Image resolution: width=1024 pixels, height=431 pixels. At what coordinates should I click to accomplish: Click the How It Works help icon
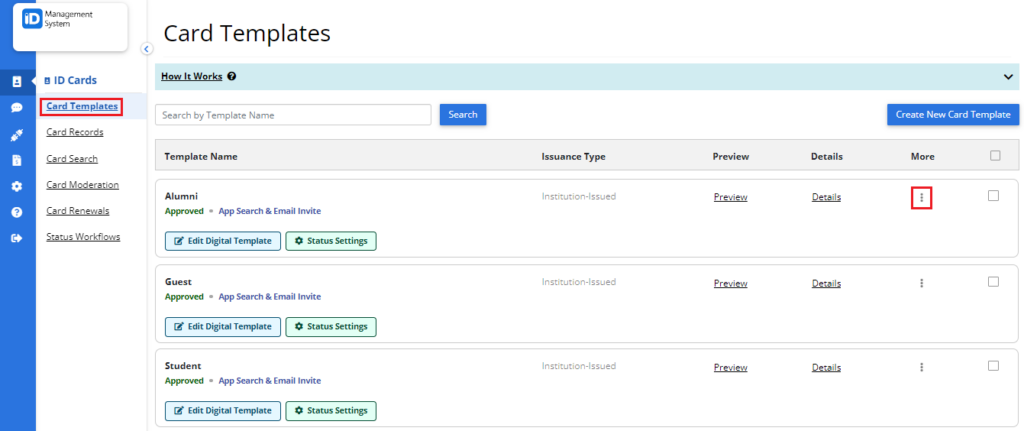232,76
